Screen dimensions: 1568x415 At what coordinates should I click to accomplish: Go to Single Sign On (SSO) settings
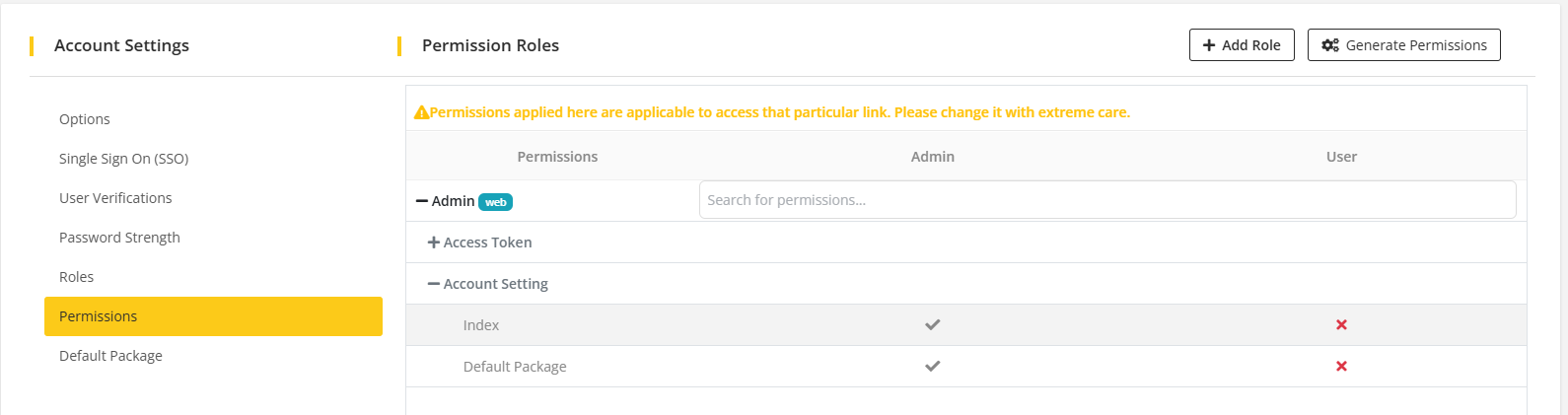click(x=123, y=159)
